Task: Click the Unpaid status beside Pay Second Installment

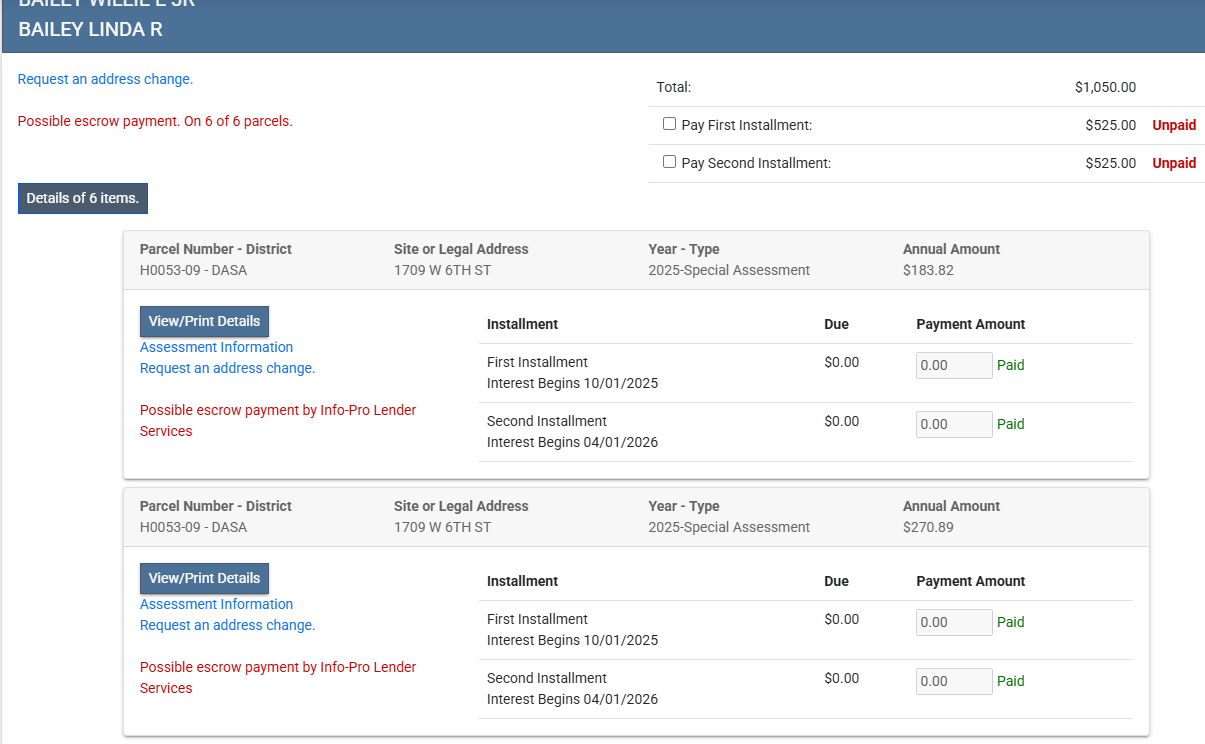Action: click(1174, 163)
